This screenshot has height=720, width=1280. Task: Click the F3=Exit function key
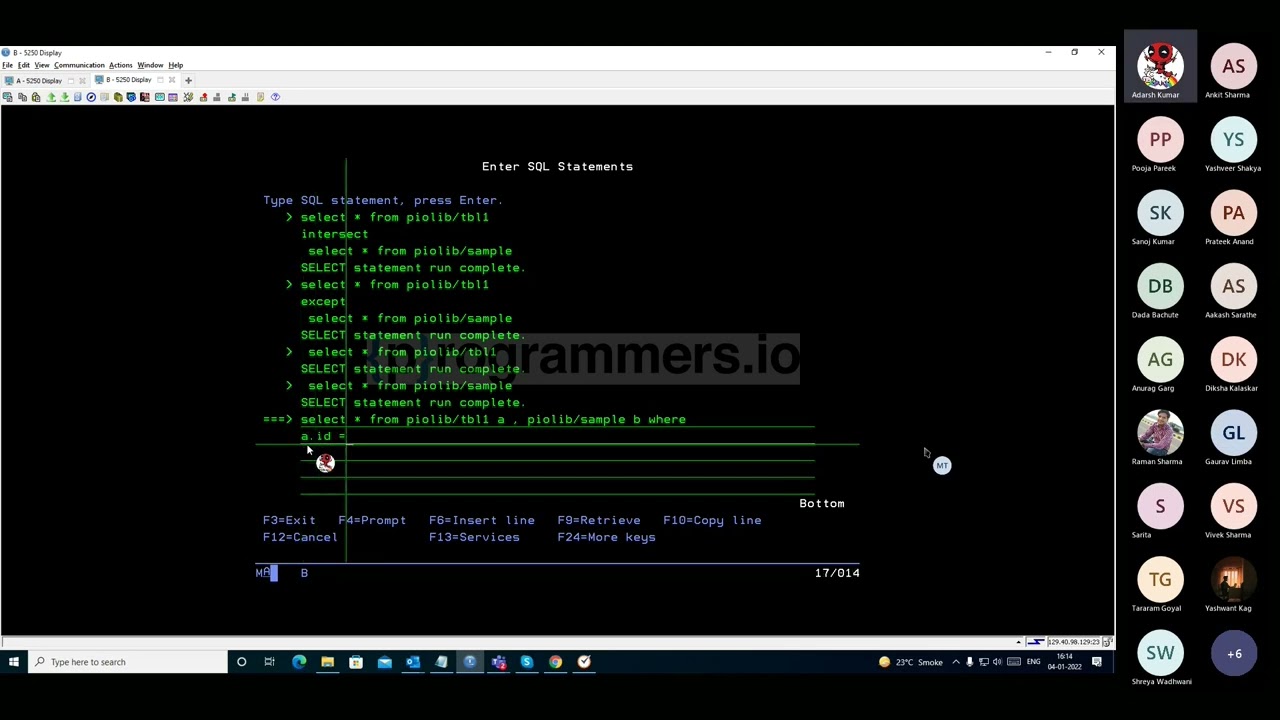click(289, 520)
